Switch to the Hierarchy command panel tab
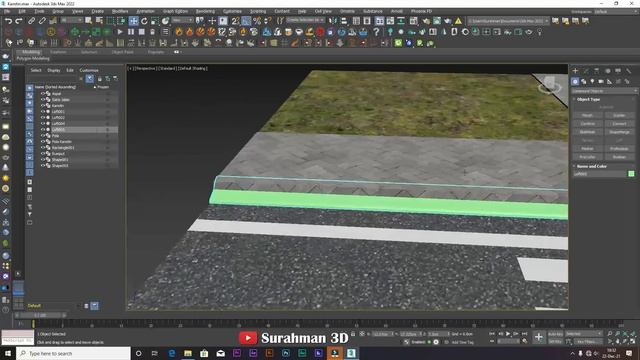 tap(597, 71)
